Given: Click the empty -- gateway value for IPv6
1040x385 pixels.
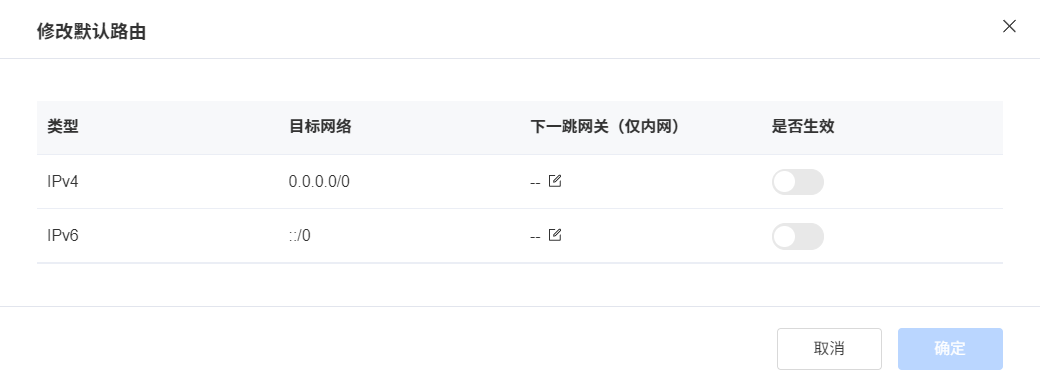Looking at the screenshot, I should point(535,236).
